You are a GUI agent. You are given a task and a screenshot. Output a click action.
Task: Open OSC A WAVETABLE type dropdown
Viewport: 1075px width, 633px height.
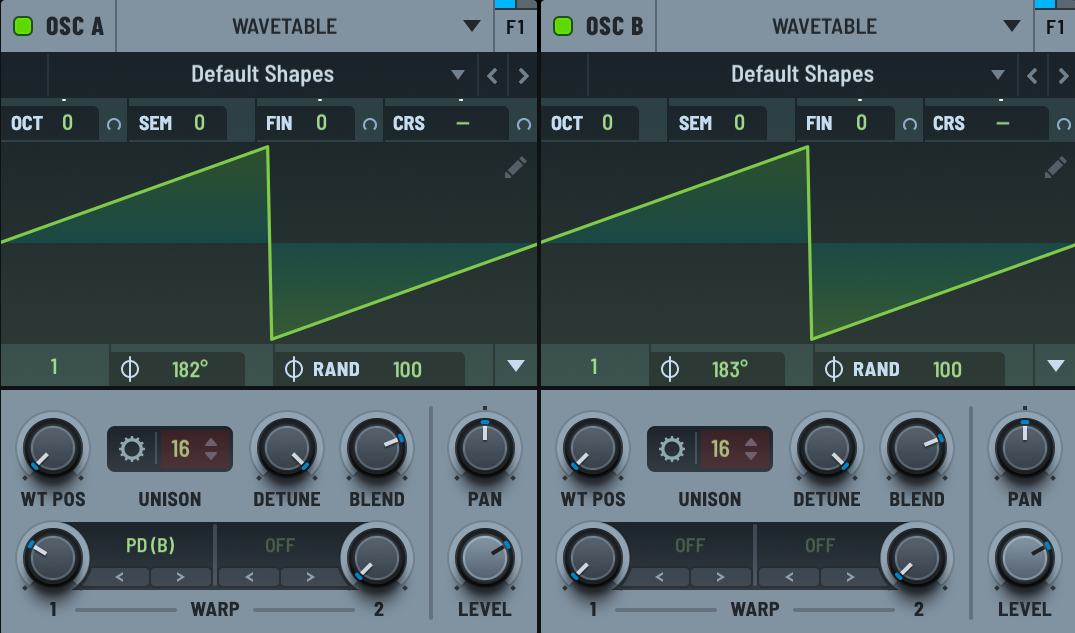305,26
